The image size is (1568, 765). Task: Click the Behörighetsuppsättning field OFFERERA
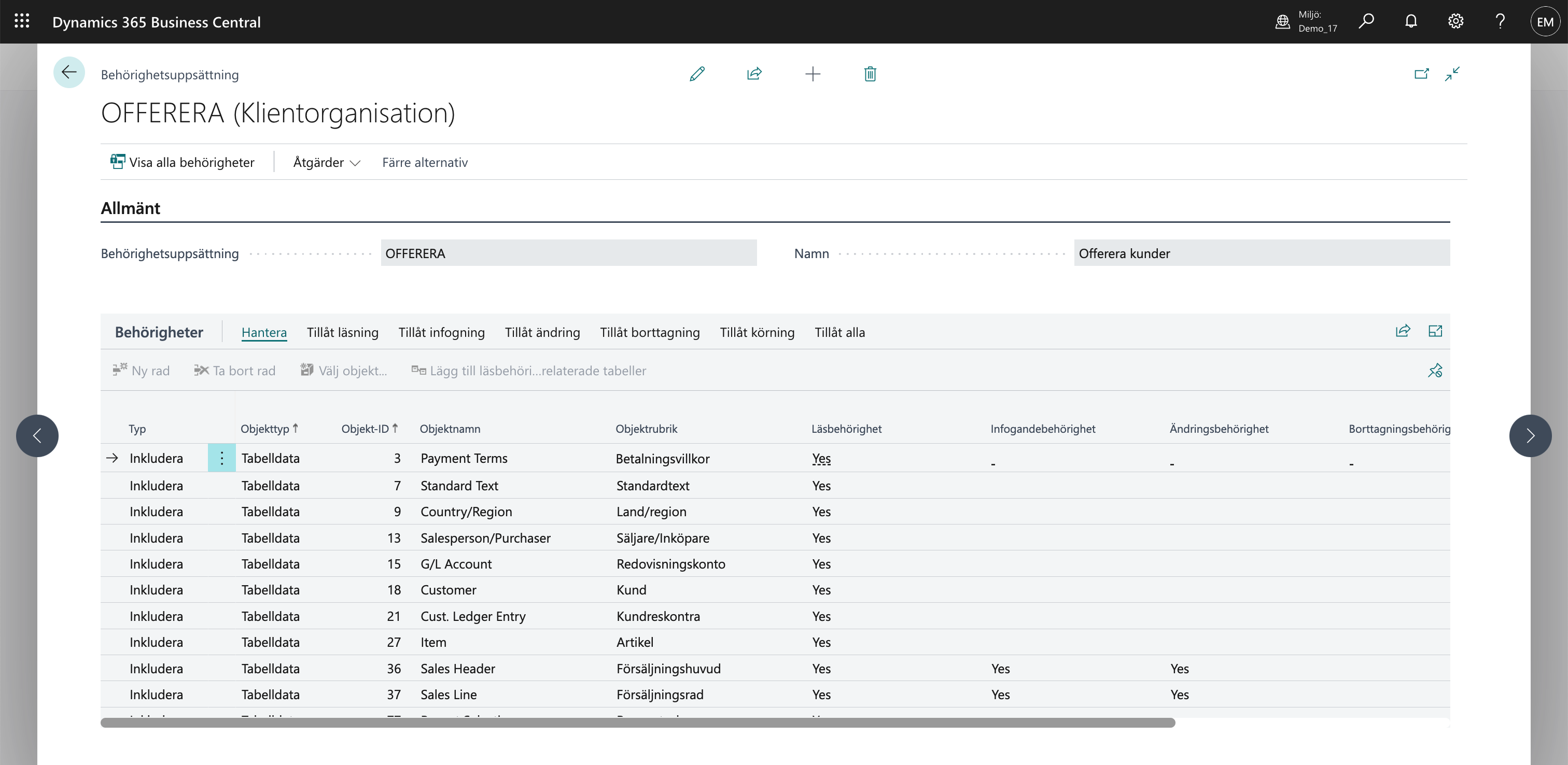568,252
